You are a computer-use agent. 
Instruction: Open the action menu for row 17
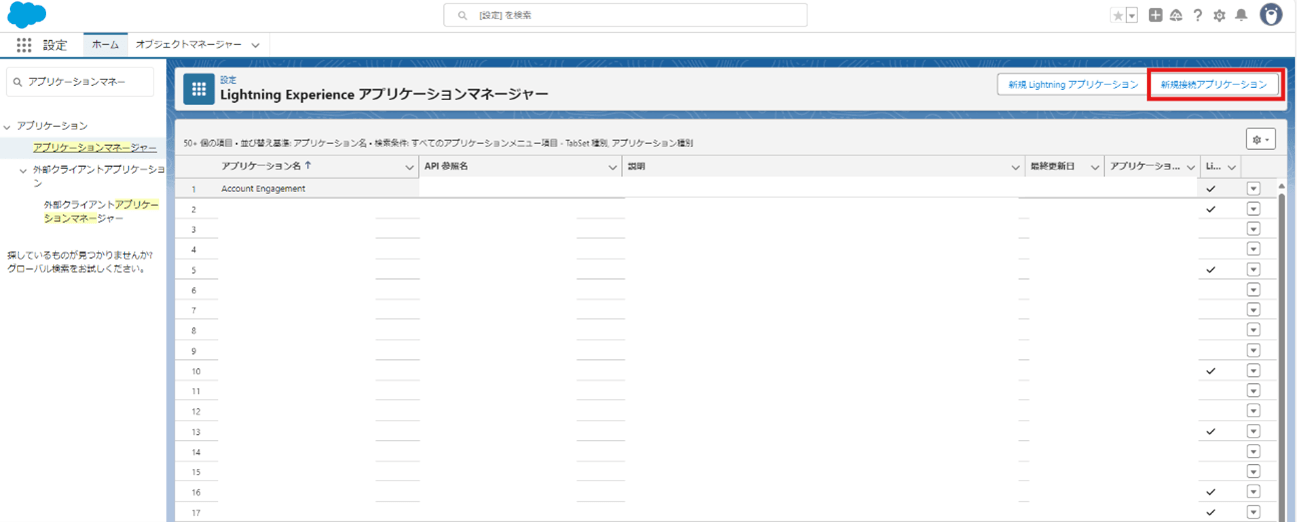[1253, 513]
